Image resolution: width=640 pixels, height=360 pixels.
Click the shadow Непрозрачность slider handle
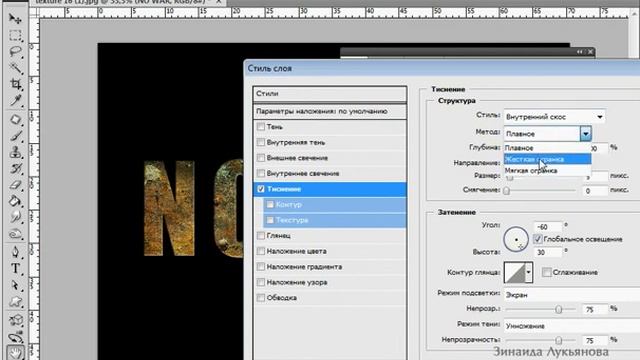tap(558, 340)
